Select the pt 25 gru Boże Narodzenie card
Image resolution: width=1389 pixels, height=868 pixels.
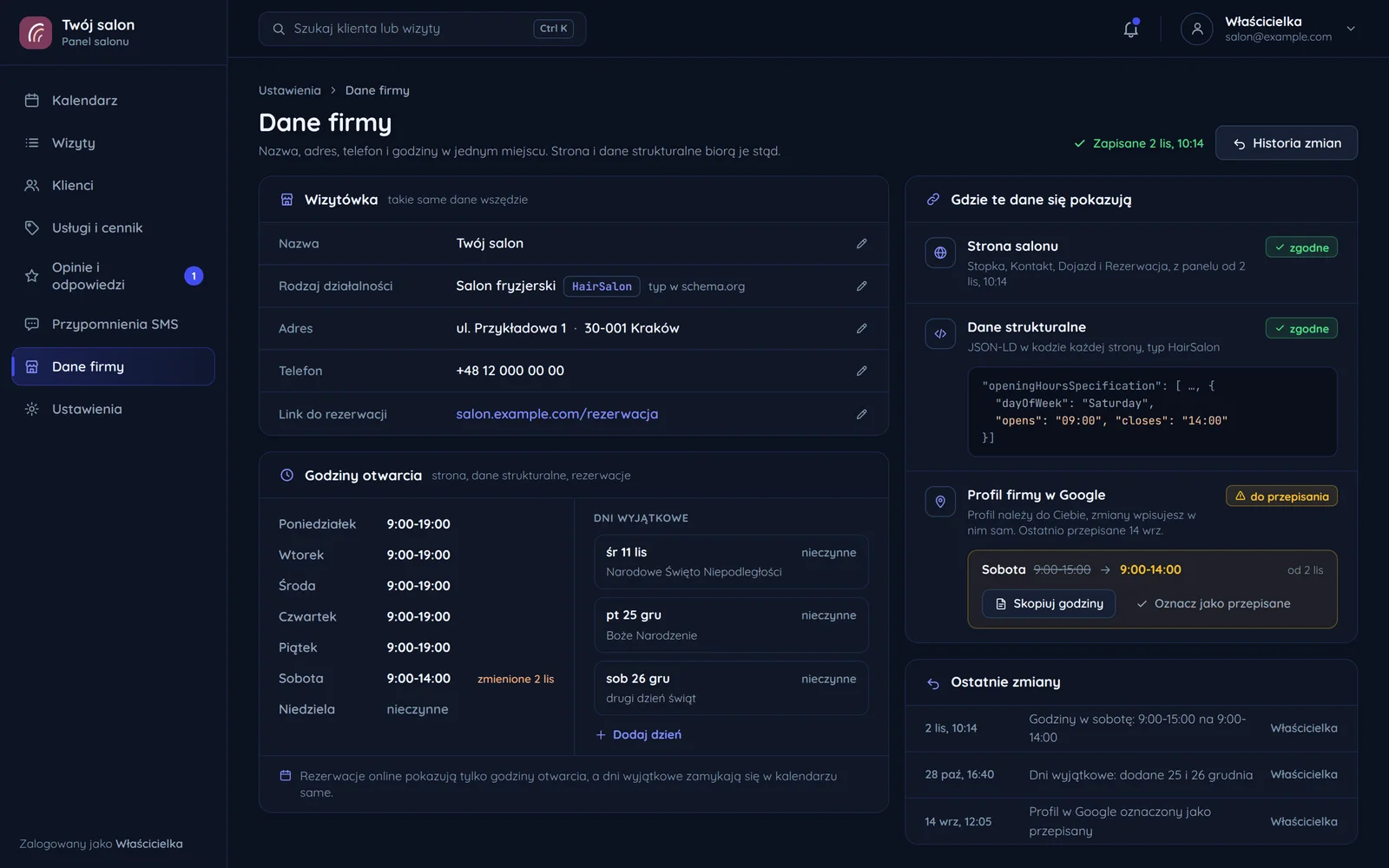click(731, 625)
